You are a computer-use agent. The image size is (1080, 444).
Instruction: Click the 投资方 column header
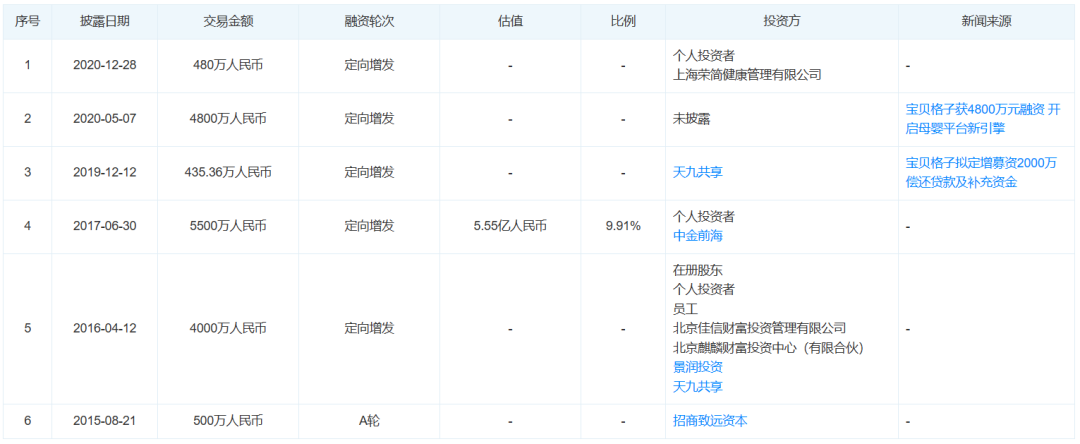782,21
